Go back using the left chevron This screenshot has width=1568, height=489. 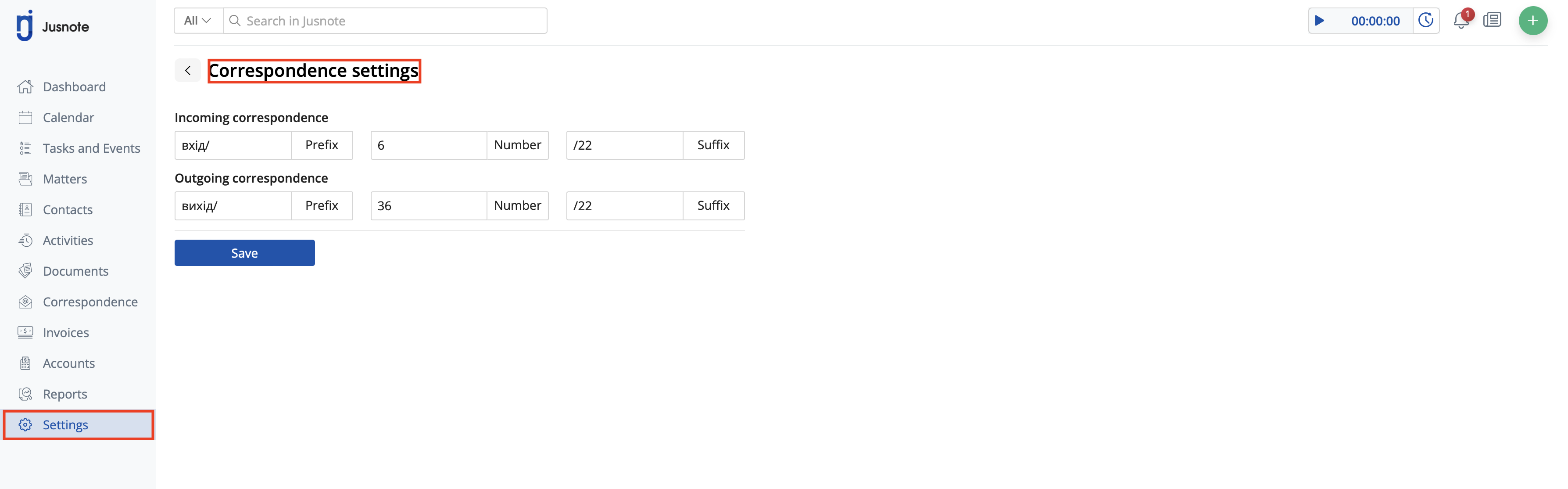tap(187, 71)
